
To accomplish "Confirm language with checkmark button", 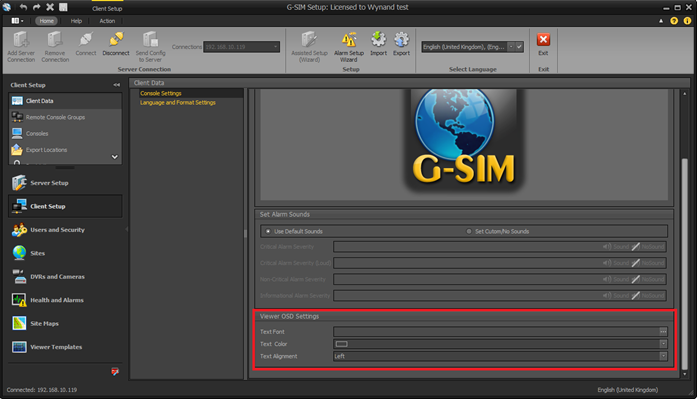I will pyautogui.click(x=519, y=47).
